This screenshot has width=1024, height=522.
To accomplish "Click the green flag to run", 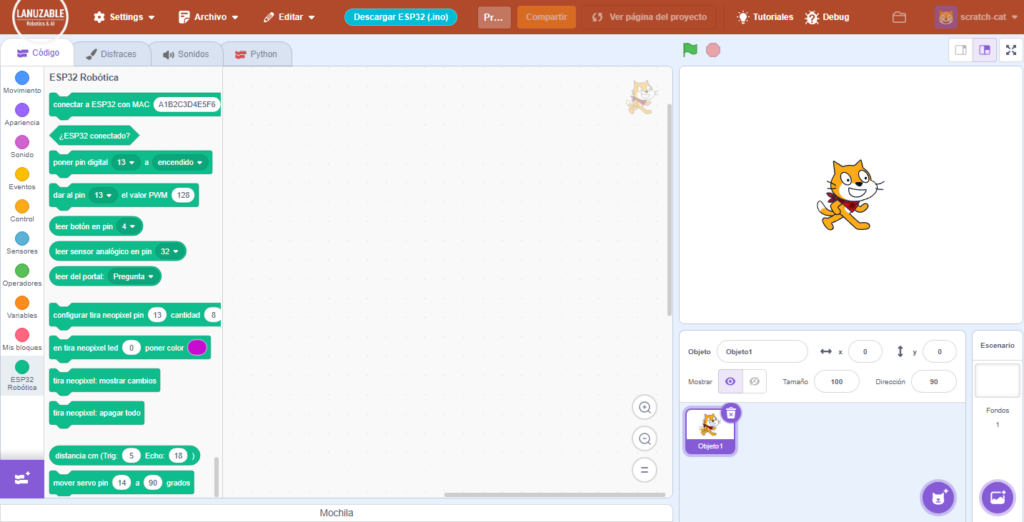I will pyautogui.click(x=689, y=50).
